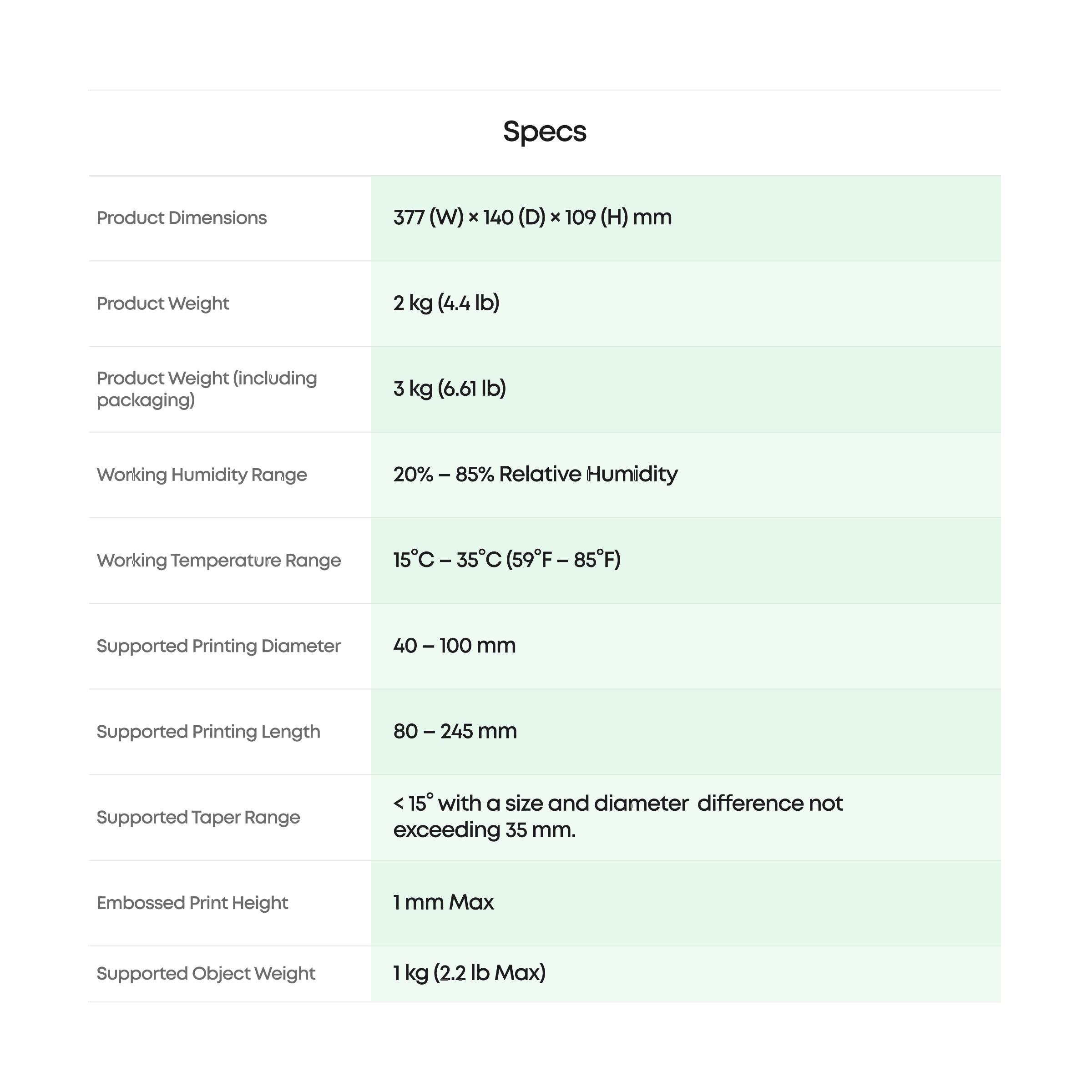Click the Supported Printing Diameter label

pyautogui.click(x=219, y=646)
